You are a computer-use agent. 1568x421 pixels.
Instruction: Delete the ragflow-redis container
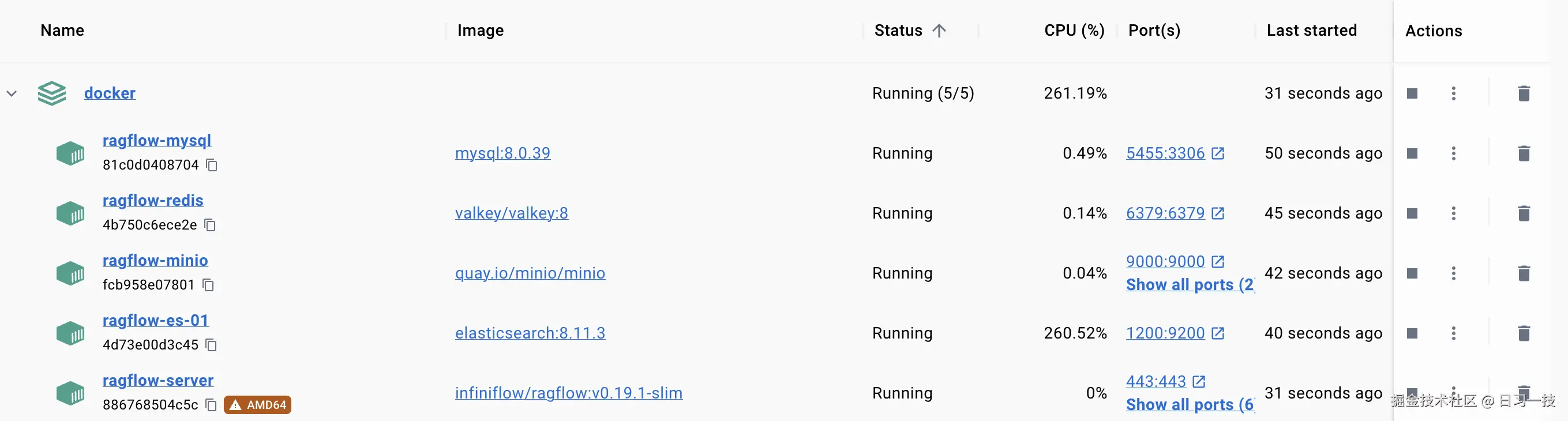pyautogui.click(x=1524, y=213)
